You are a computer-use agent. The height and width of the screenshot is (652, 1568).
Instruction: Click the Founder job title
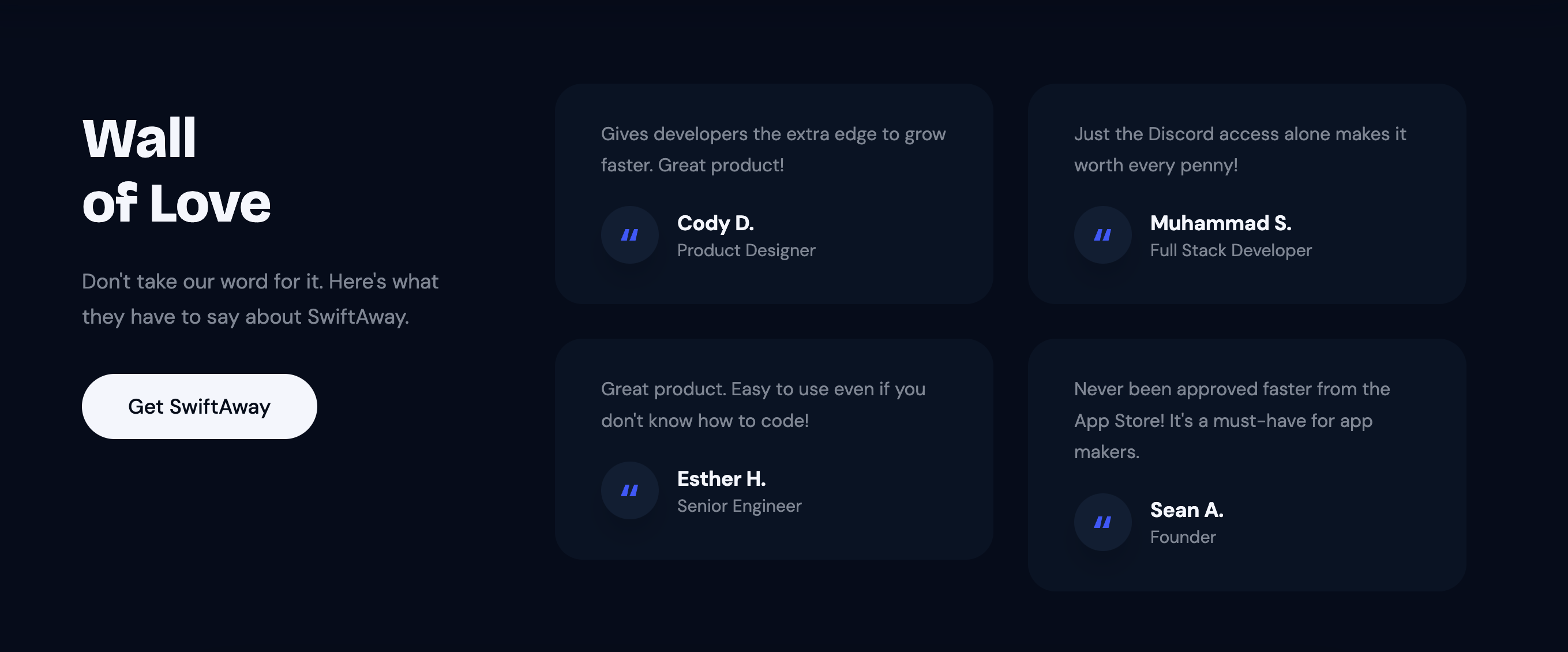pyautogui.click(x=1183, y=537)
